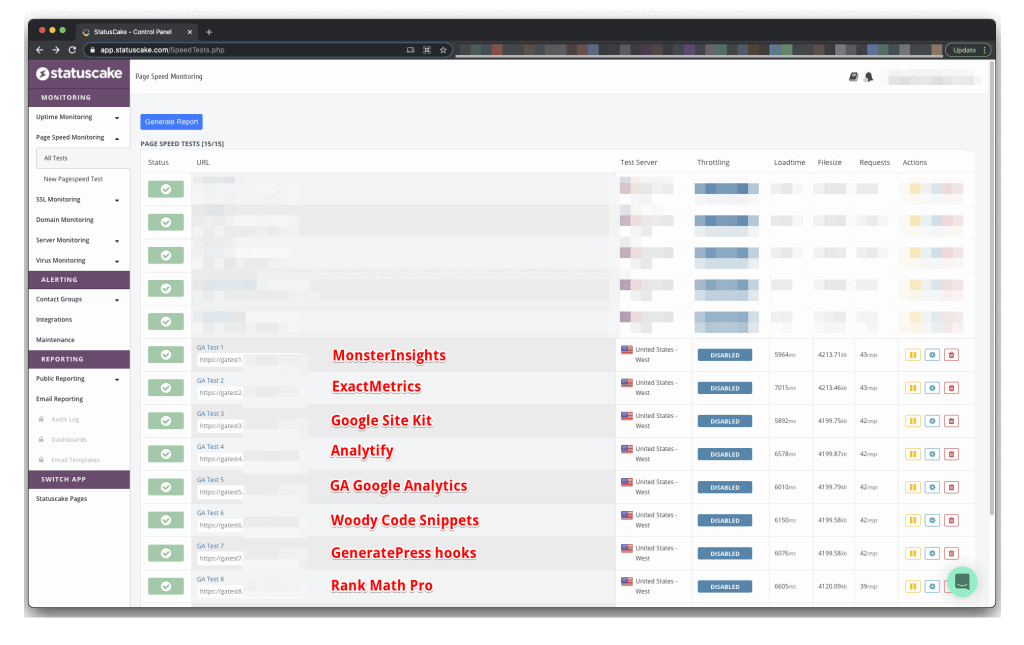
Task: Open the GA Test 8 link
Action: coord(210,579)
